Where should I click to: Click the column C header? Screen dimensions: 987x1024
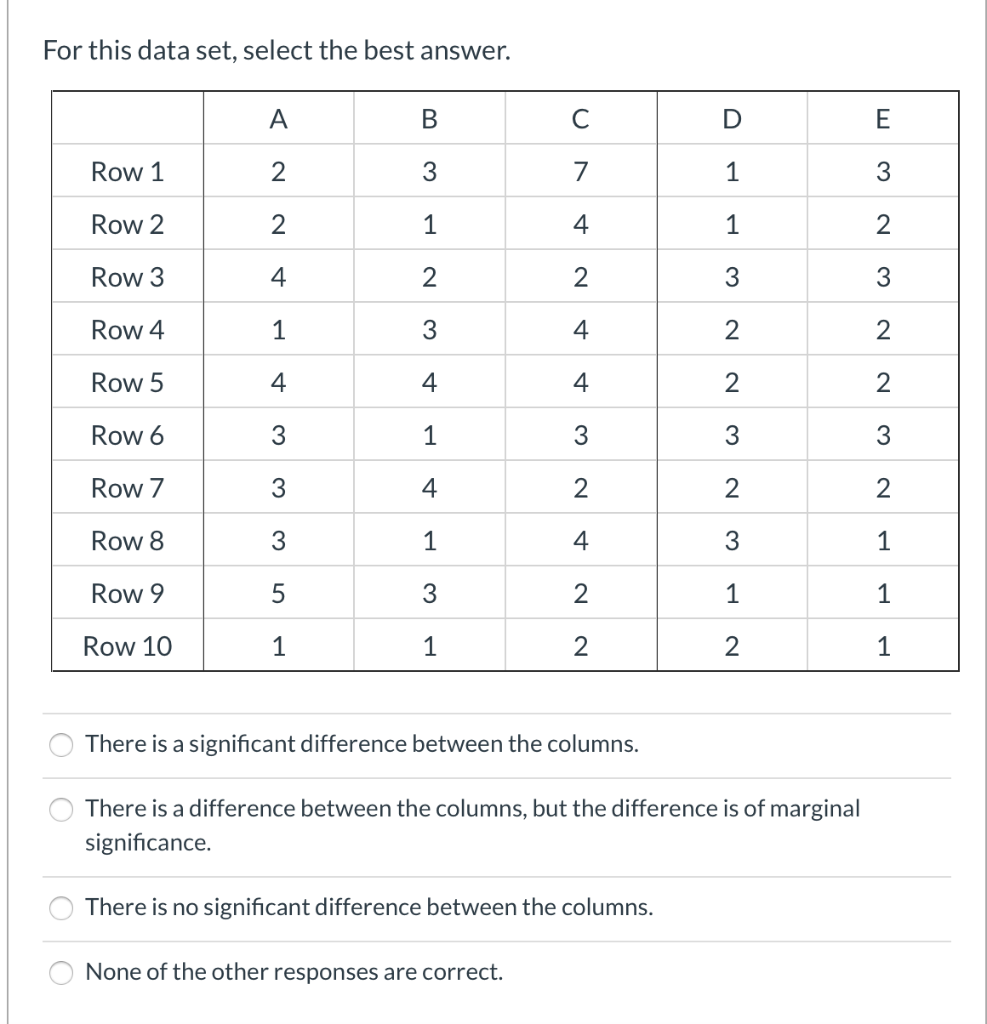point(580,118)
